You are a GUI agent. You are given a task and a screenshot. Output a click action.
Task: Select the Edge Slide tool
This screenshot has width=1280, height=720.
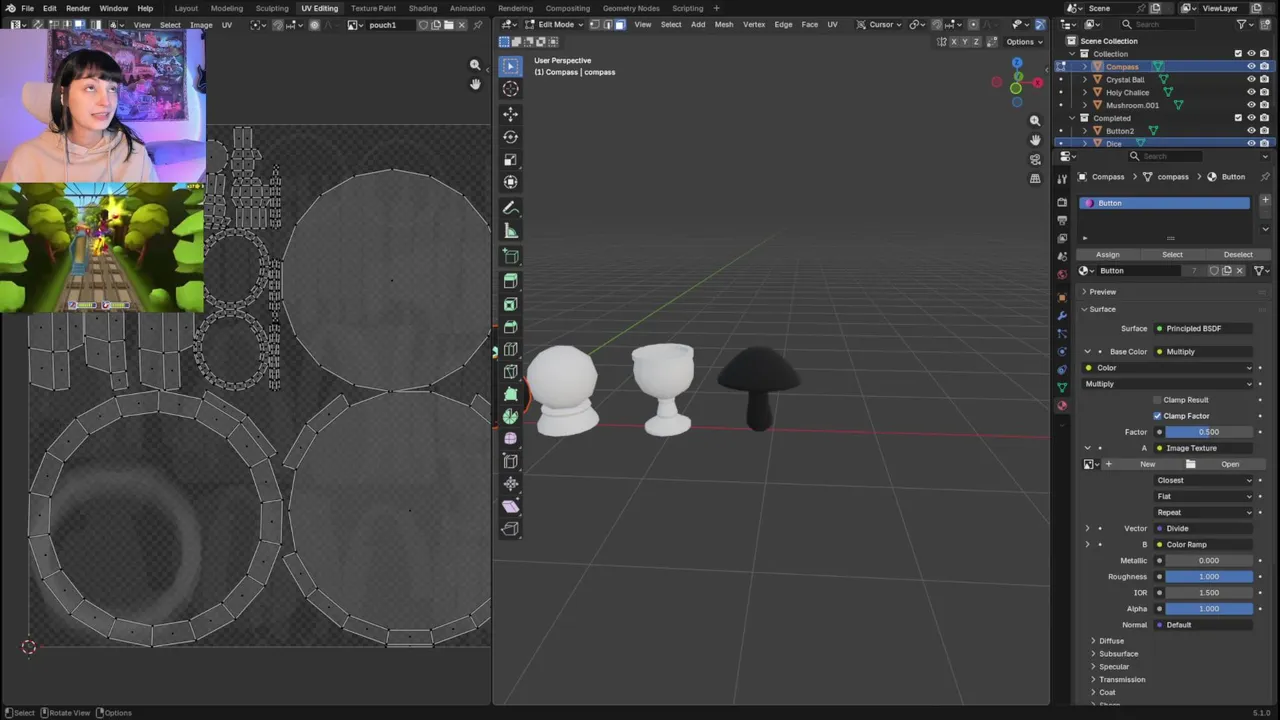tap(510, 461)
